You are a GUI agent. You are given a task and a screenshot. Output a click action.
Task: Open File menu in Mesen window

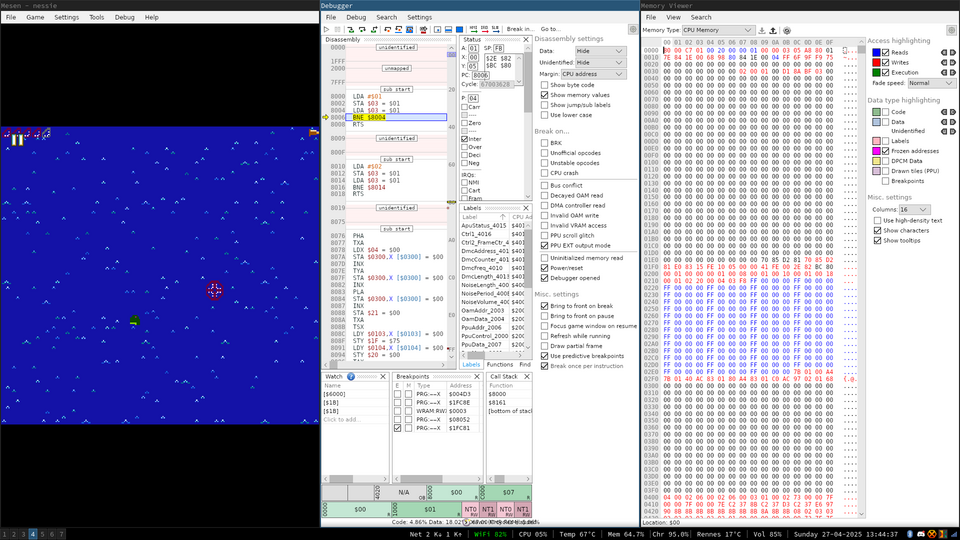tap(11, 17)
